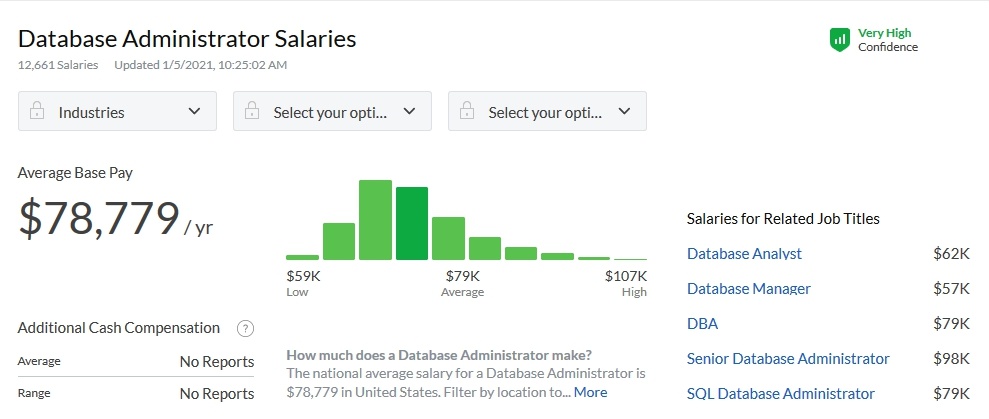Open the third 'Select your opti...' dropdown
The height and width of the screenshot is (419, 989).
tap(624, 112)
